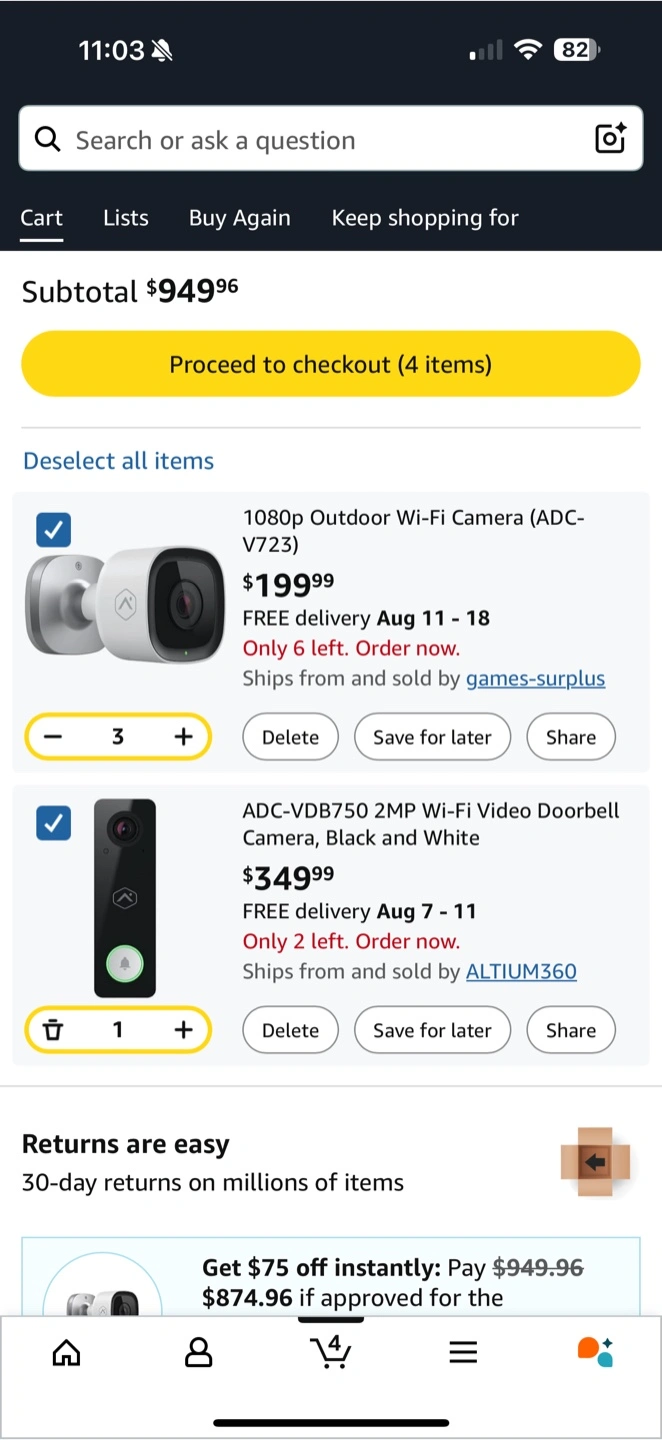
Task: Switch to the Lists tab
Action: (126, 218)
